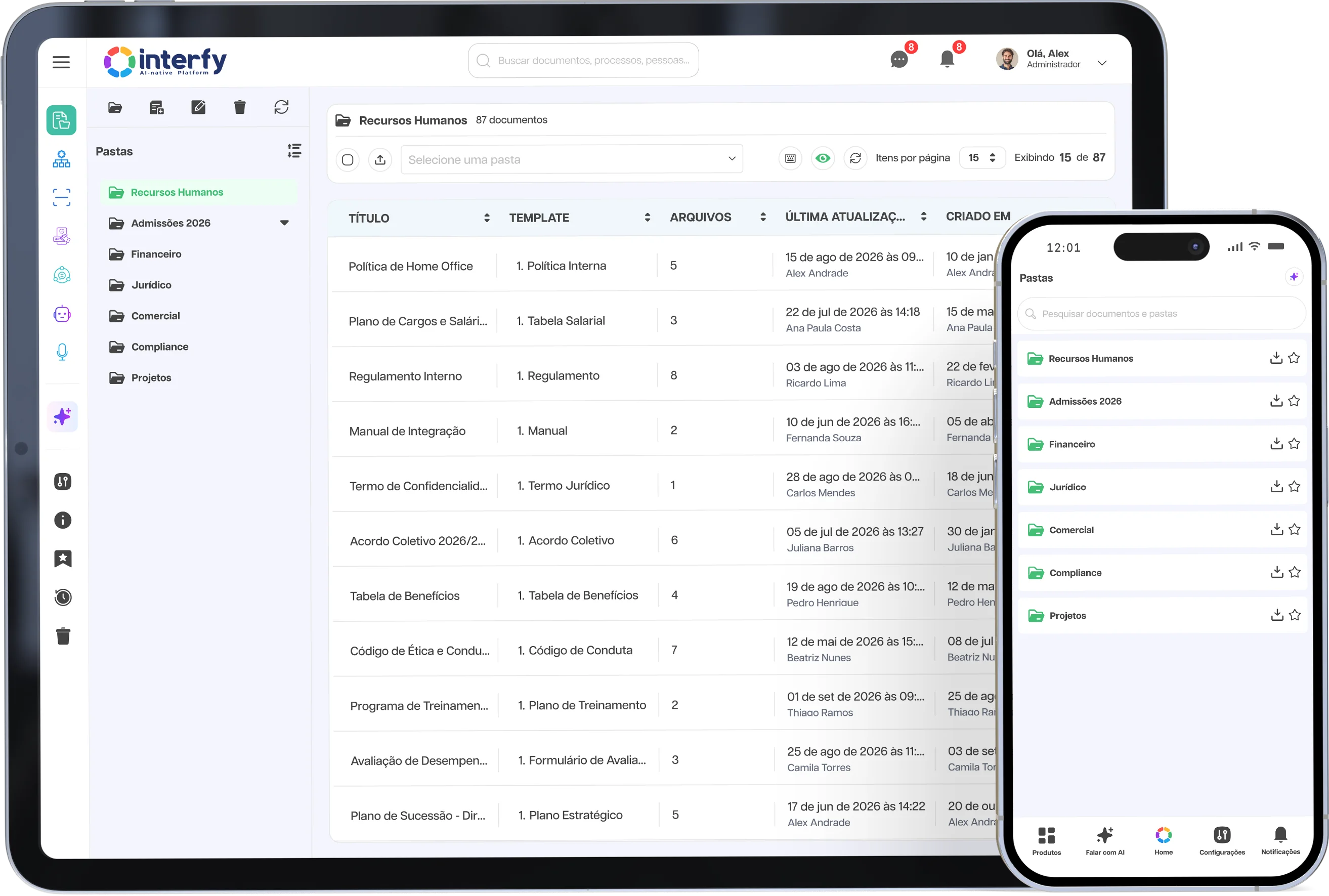Click the upload icon in document toolbar
The height and width of the screenshot is (896, 1329).
380,159
